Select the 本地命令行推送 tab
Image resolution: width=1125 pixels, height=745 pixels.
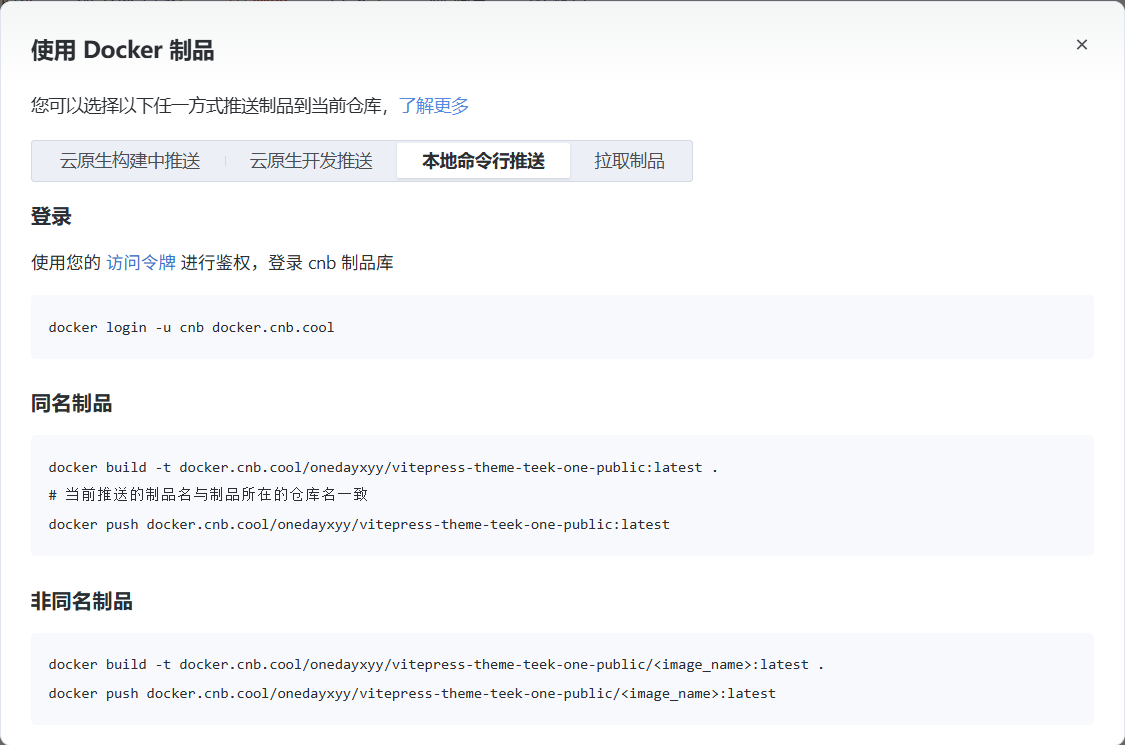pos(484,161)
